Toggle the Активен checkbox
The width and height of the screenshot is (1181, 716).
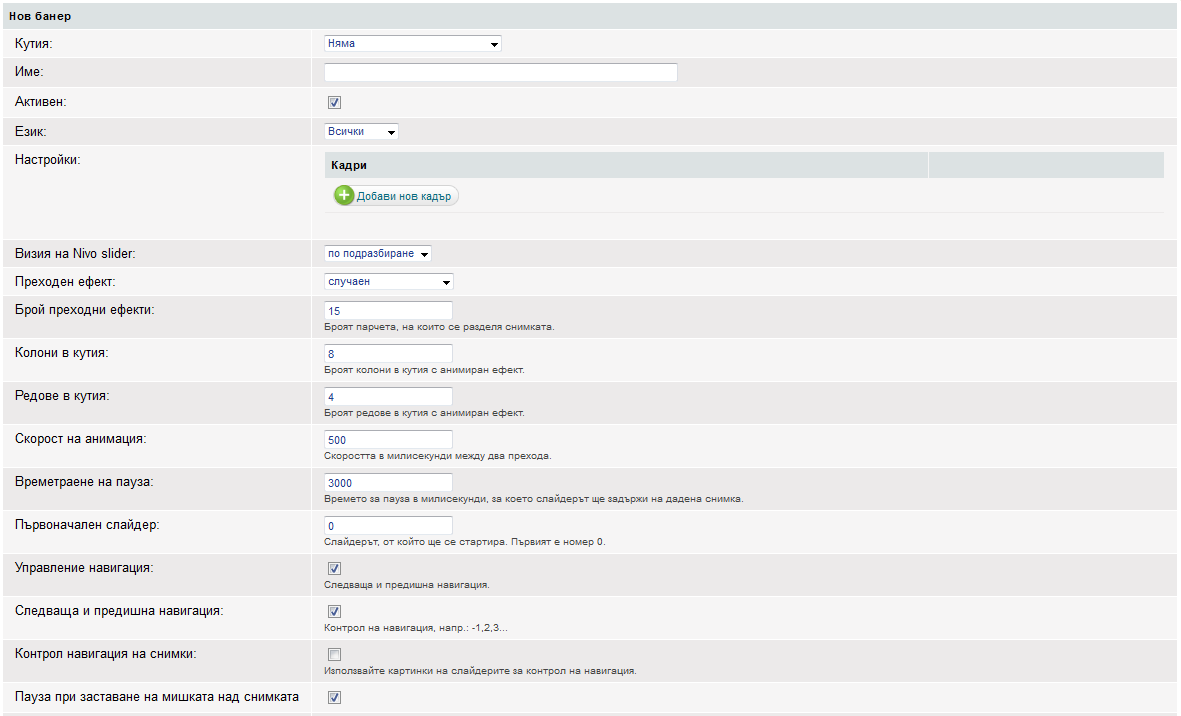pos(335,102)
